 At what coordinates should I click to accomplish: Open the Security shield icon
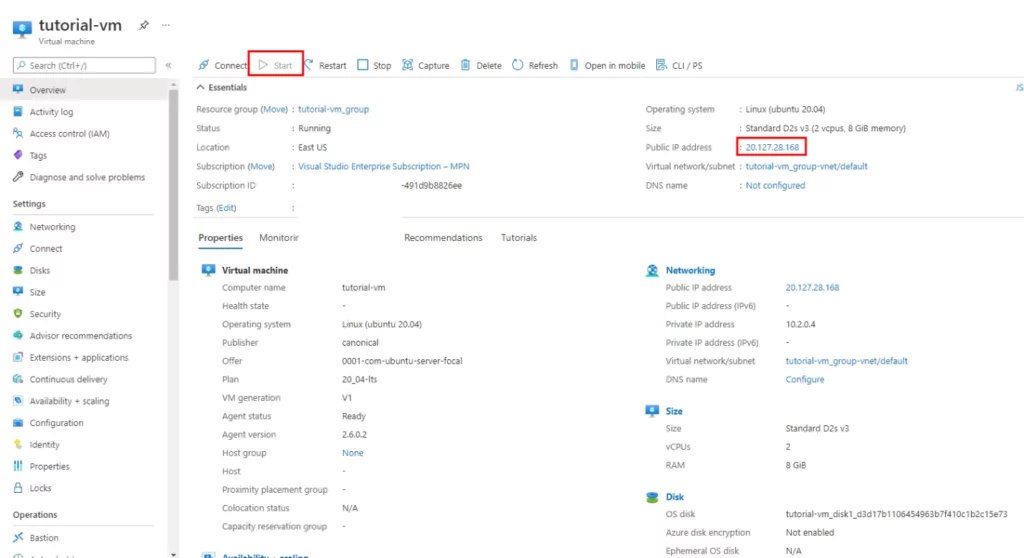pos(18,314)
